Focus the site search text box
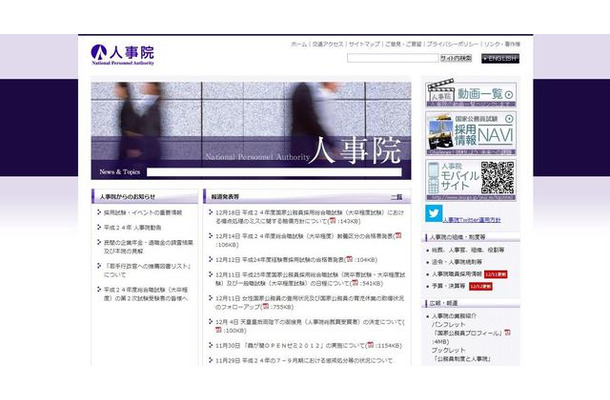Screen dimensions: 610x400 tap(393, 58)
